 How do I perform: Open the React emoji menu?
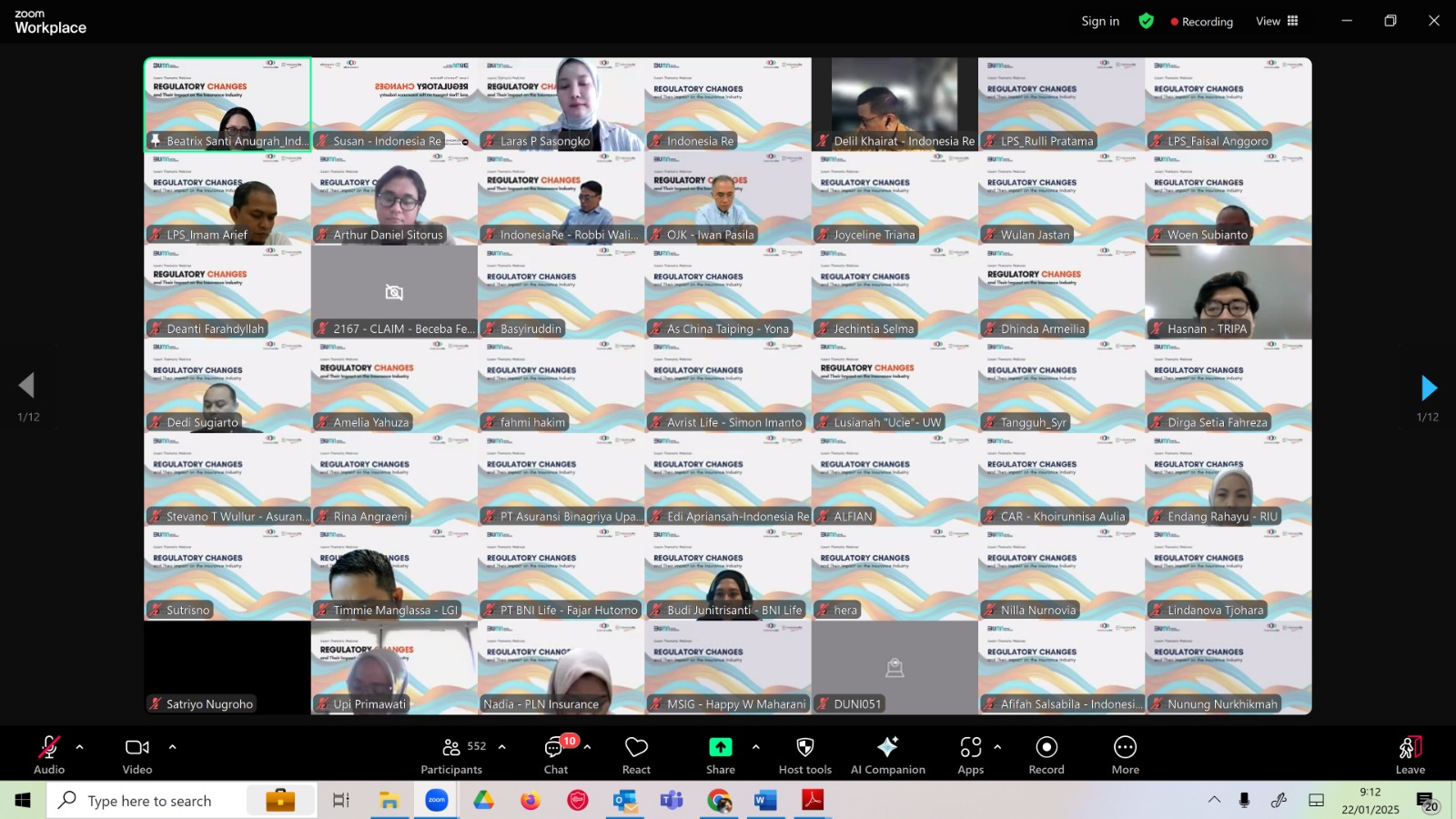(x=636, y=755)
